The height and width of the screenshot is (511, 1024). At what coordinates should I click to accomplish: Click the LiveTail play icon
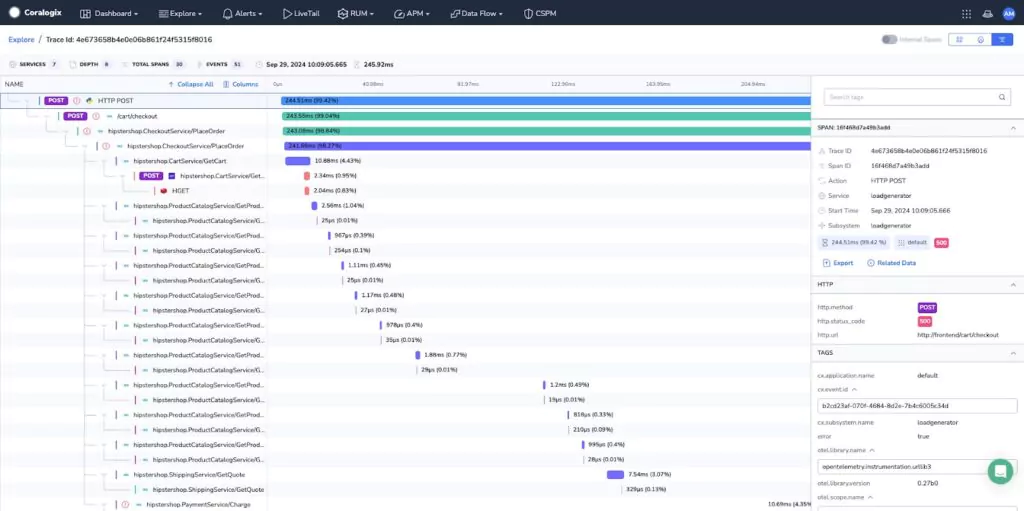click(287, 14)
